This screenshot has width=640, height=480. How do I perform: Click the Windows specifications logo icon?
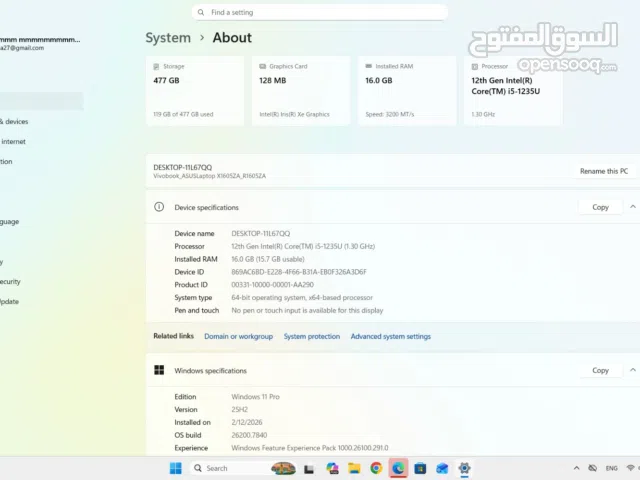click(159, 370)
